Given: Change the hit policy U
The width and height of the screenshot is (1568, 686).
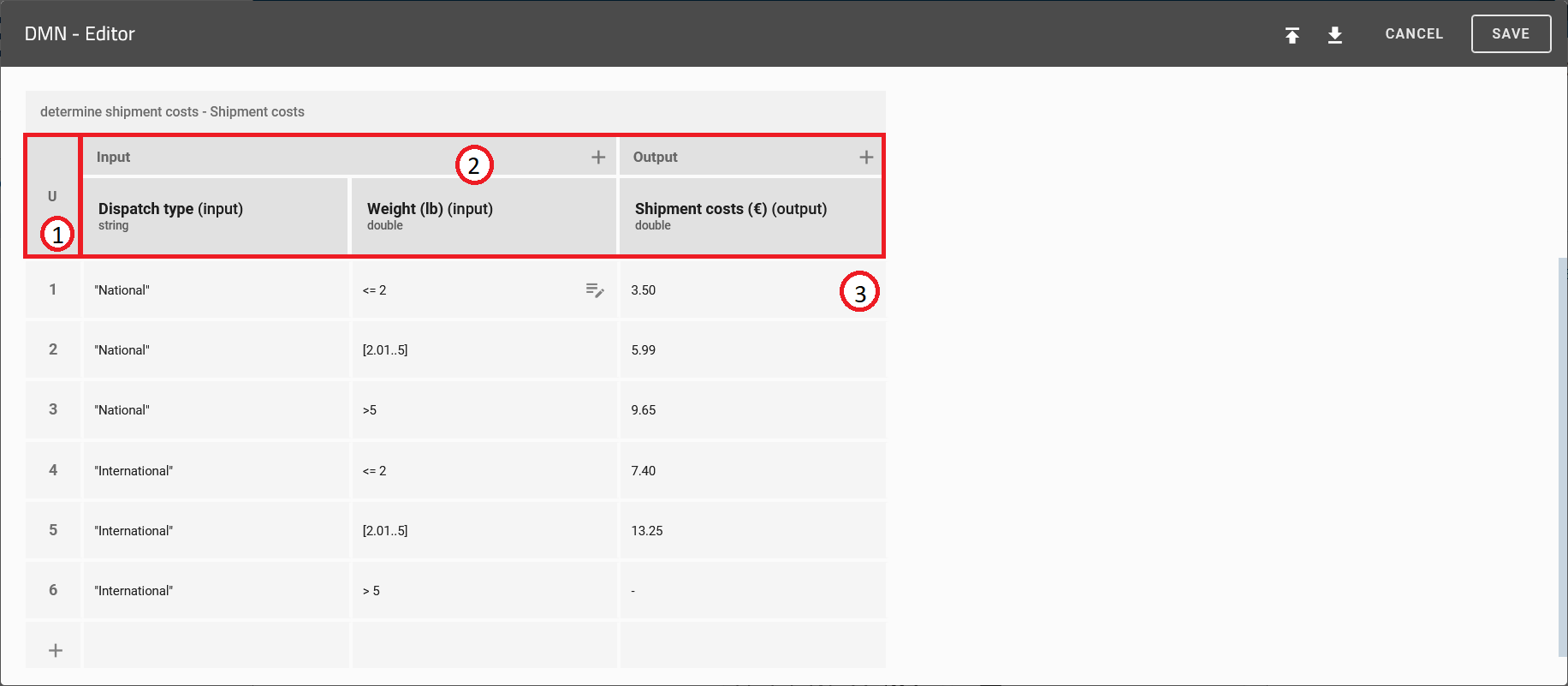Looking at the screenshot, I should point(52,196).
